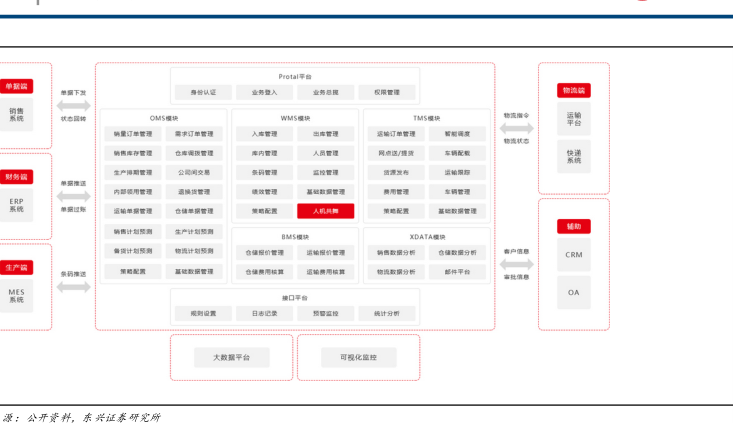Click the double arrow beside 单据推送

coord(73,196)
